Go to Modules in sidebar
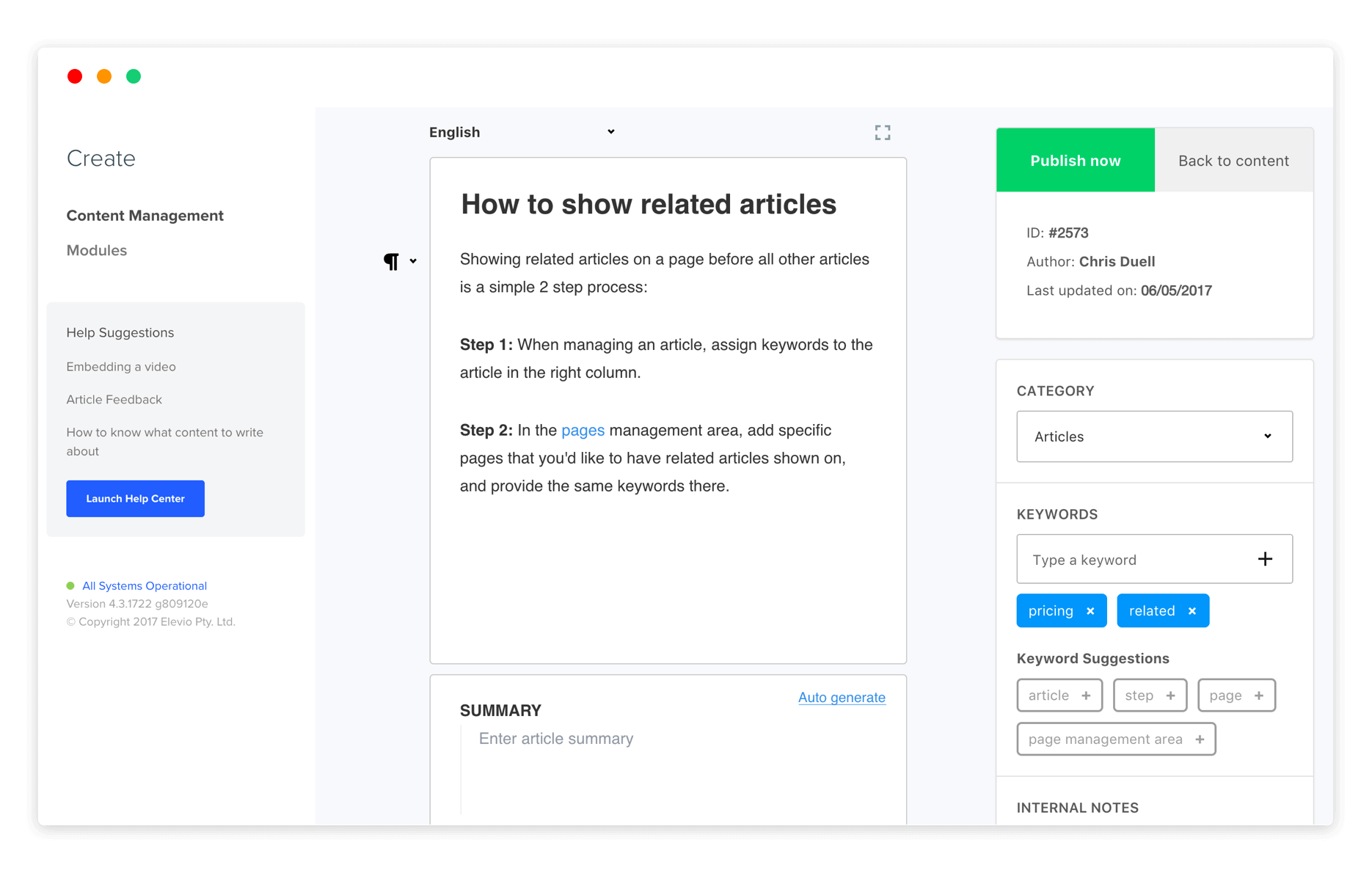This screenshot has height=873, width=1372. 97,250
